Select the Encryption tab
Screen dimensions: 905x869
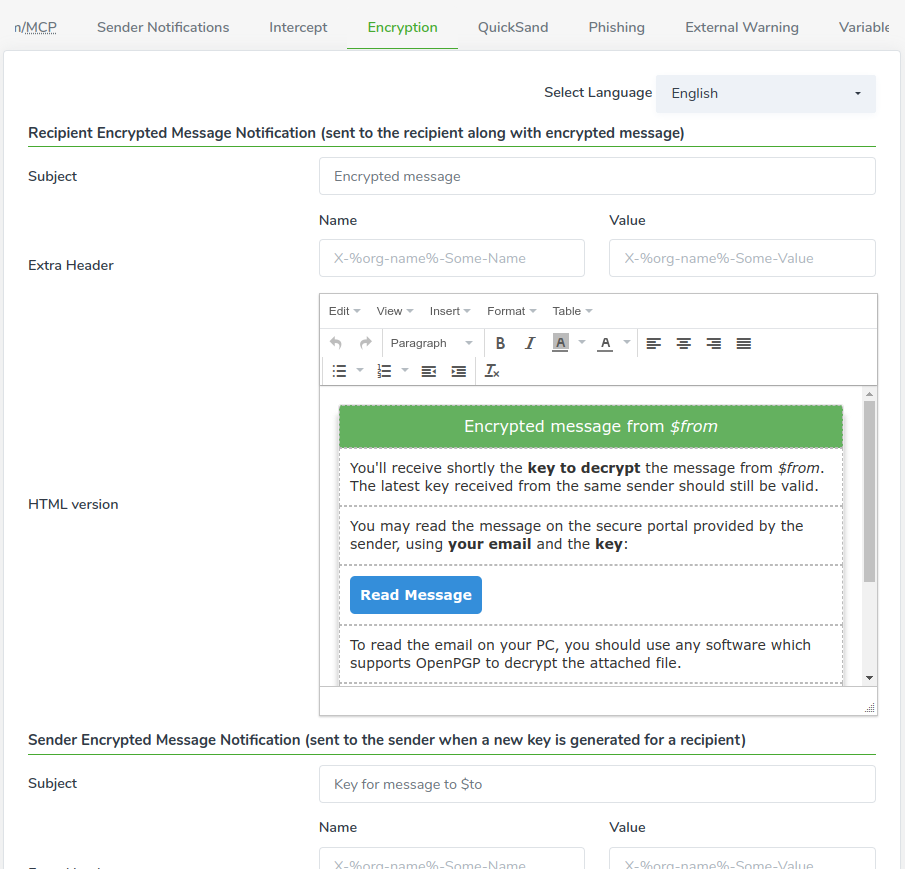pyautogui.click(x=402, y=27)
